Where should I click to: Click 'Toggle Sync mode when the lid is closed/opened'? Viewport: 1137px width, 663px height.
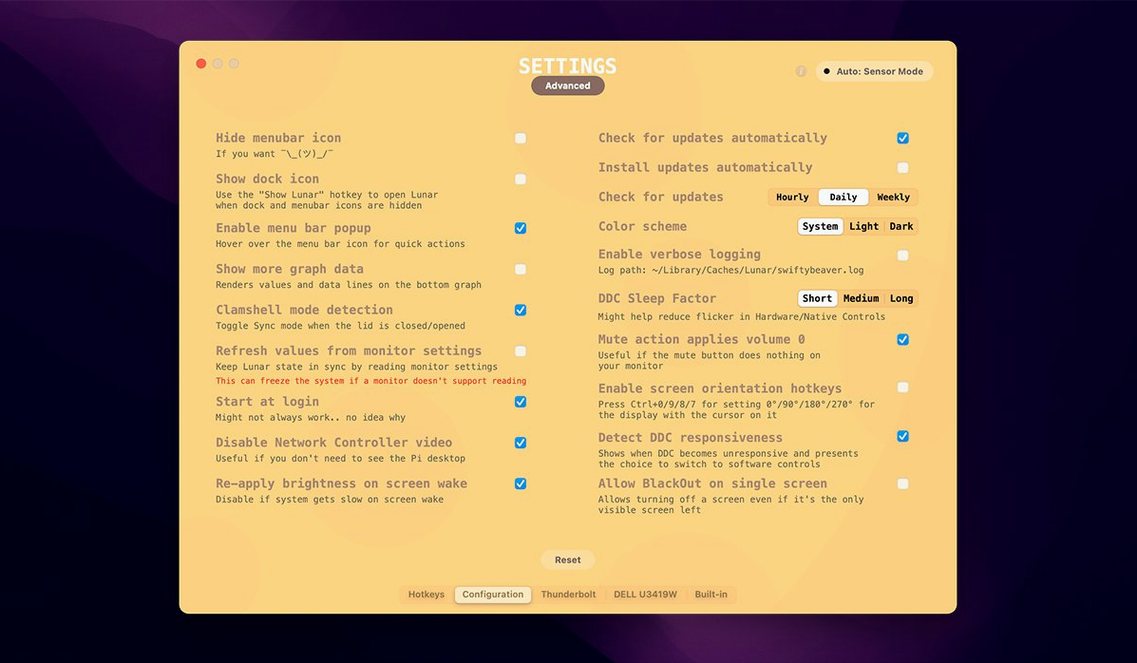coord(340,326)
